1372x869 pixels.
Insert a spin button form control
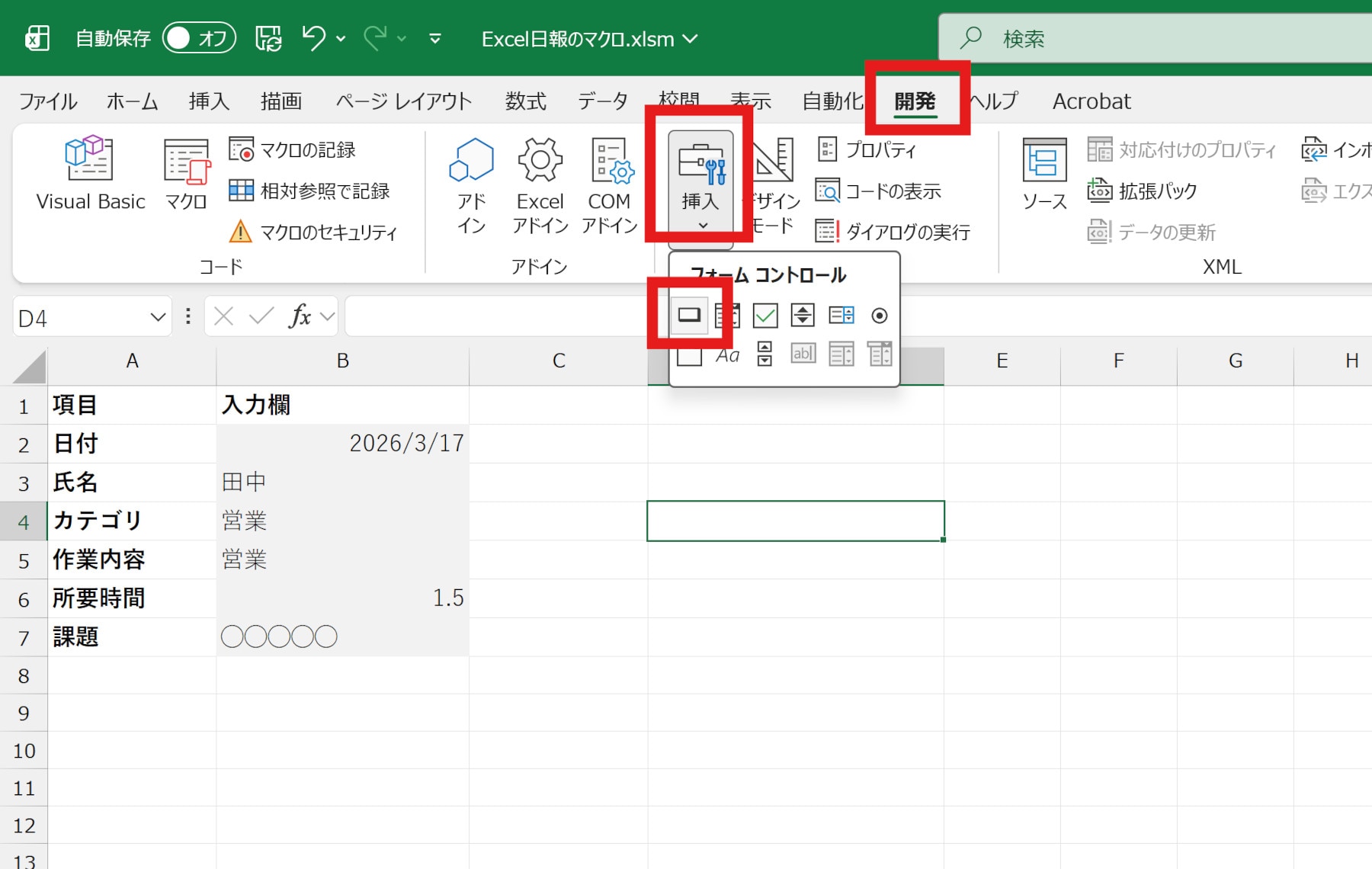(803, 315)
